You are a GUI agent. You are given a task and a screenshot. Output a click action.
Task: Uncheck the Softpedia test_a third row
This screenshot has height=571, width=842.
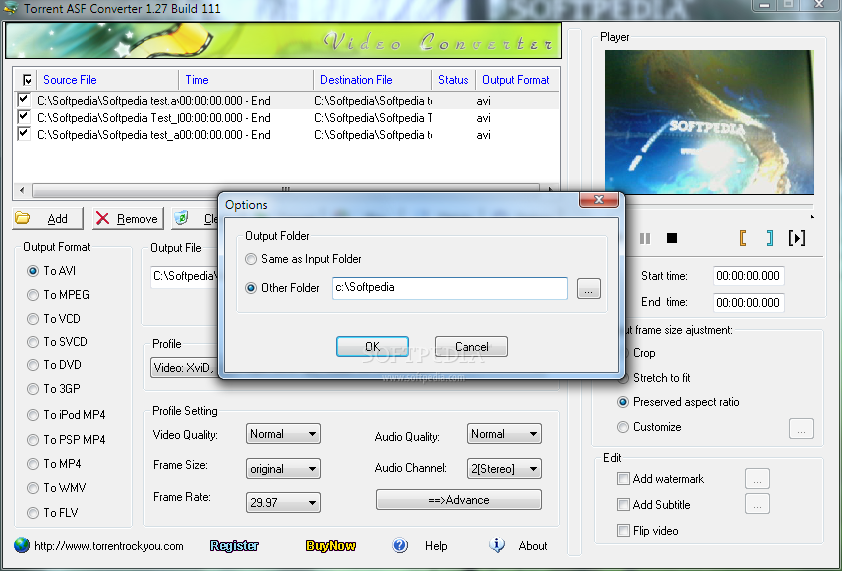24,134
